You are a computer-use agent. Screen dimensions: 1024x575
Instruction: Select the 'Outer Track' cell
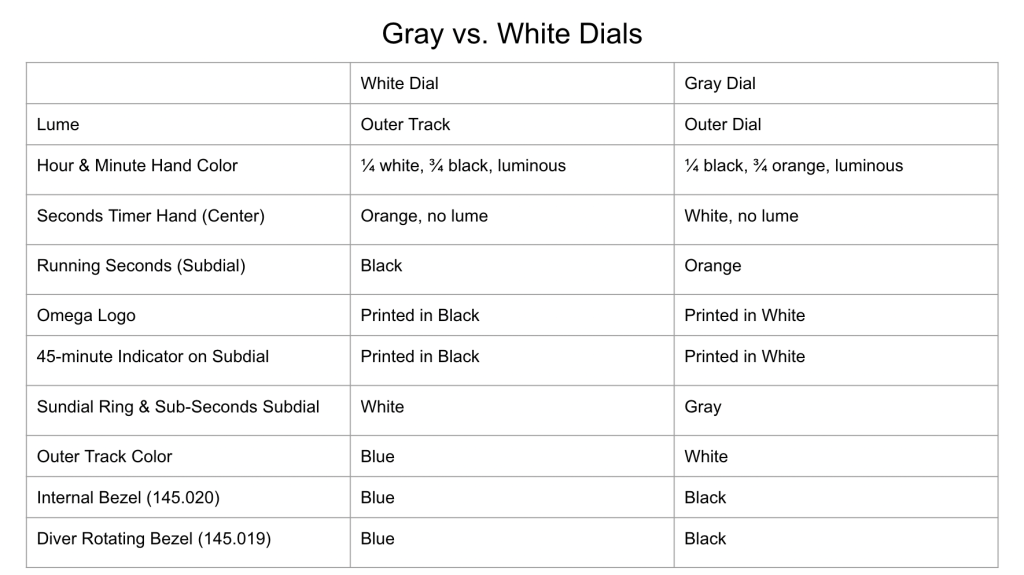click(405, 125)
